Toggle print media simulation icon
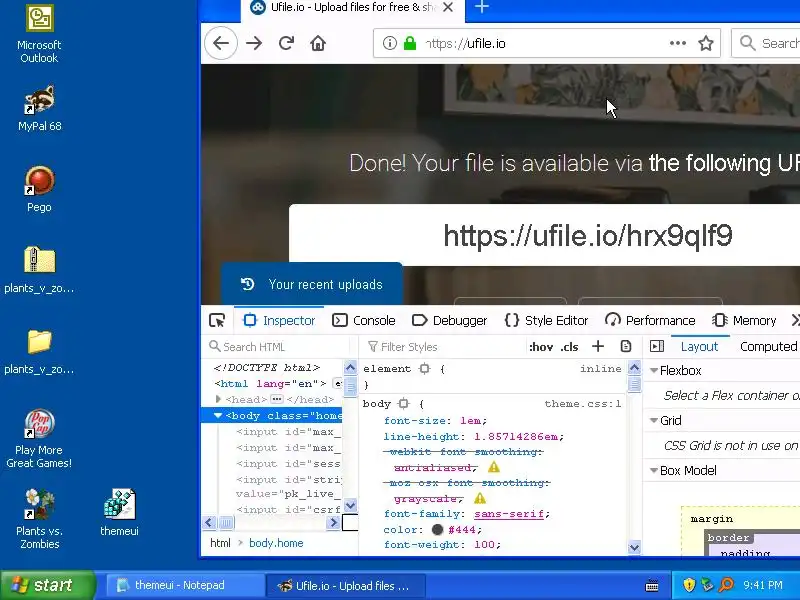This screenshot has height=600, width=800. pyautogui.click(x=626, y=346)
